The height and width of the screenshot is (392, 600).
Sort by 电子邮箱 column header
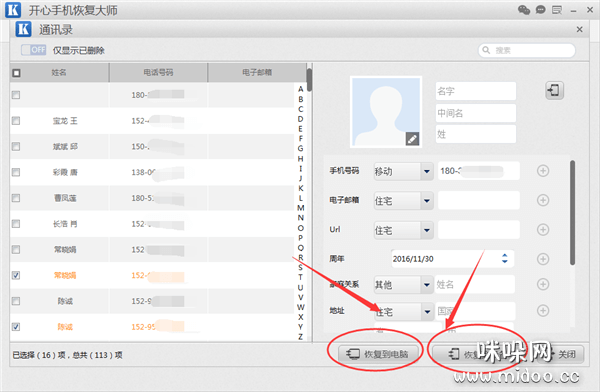[x=257, y=72]
